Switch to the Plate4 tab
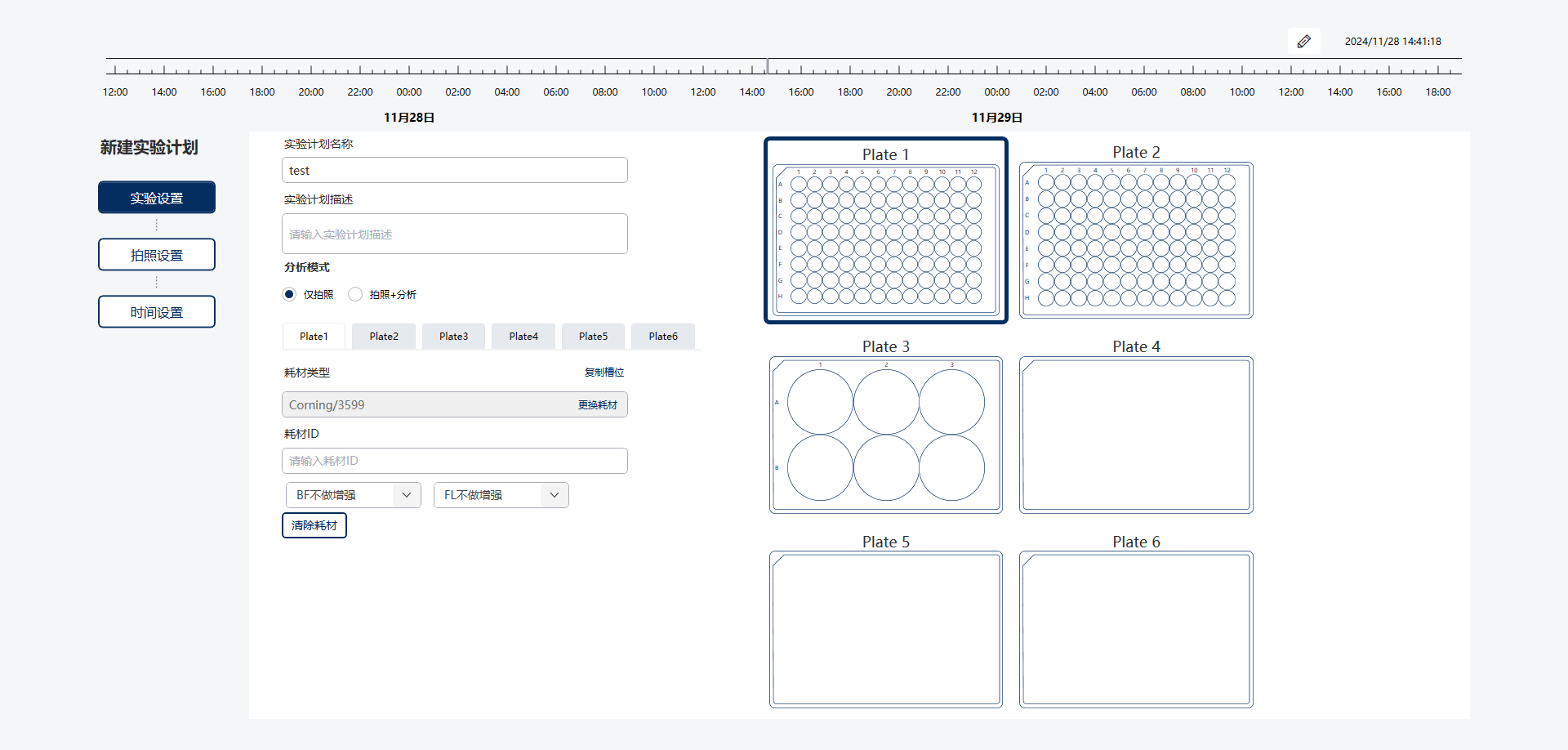The image size is (1568, 750). pyautogui.click(x=523, y=337)
